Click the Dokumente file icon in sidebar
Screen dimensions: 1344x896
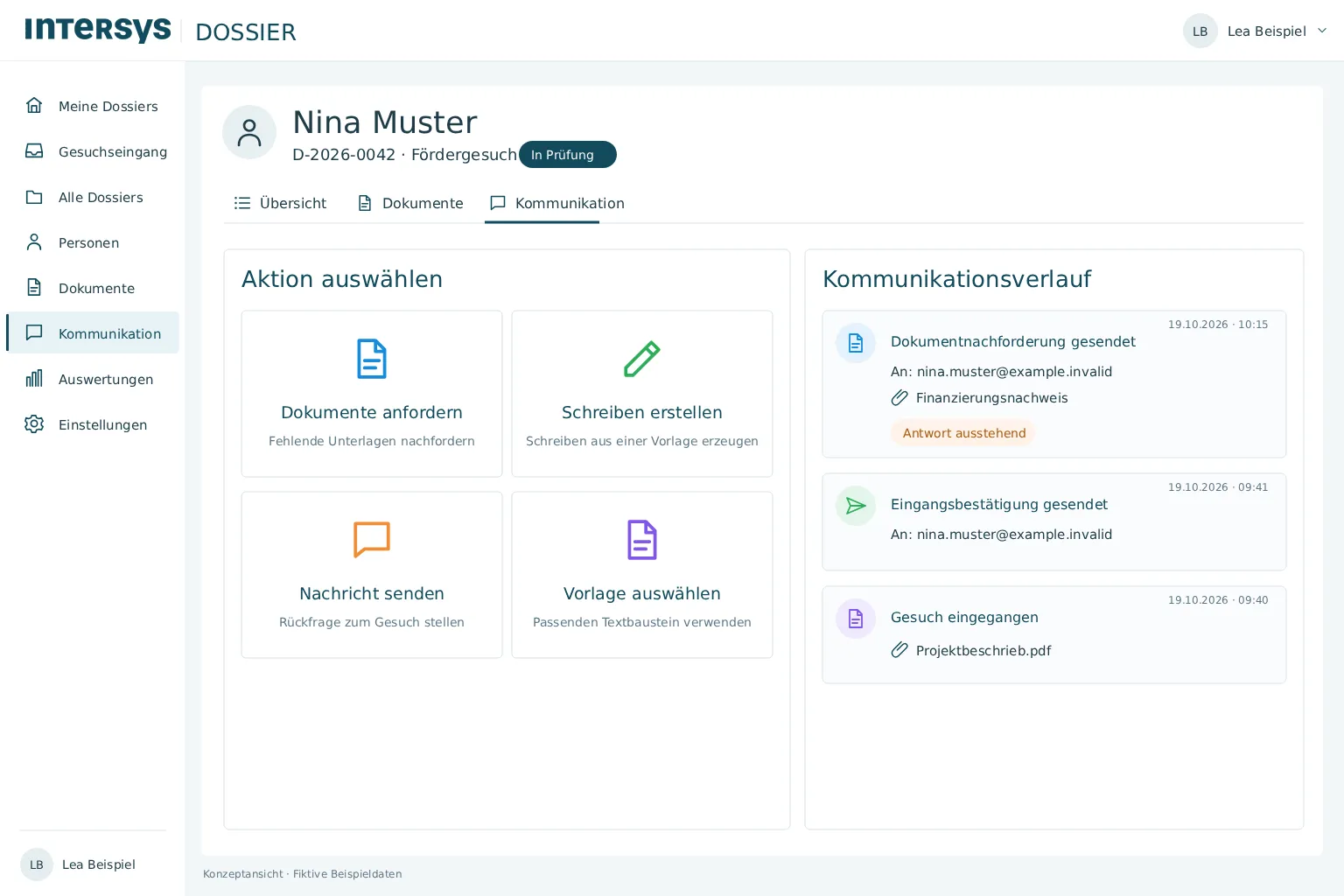[x=34, y=288]
